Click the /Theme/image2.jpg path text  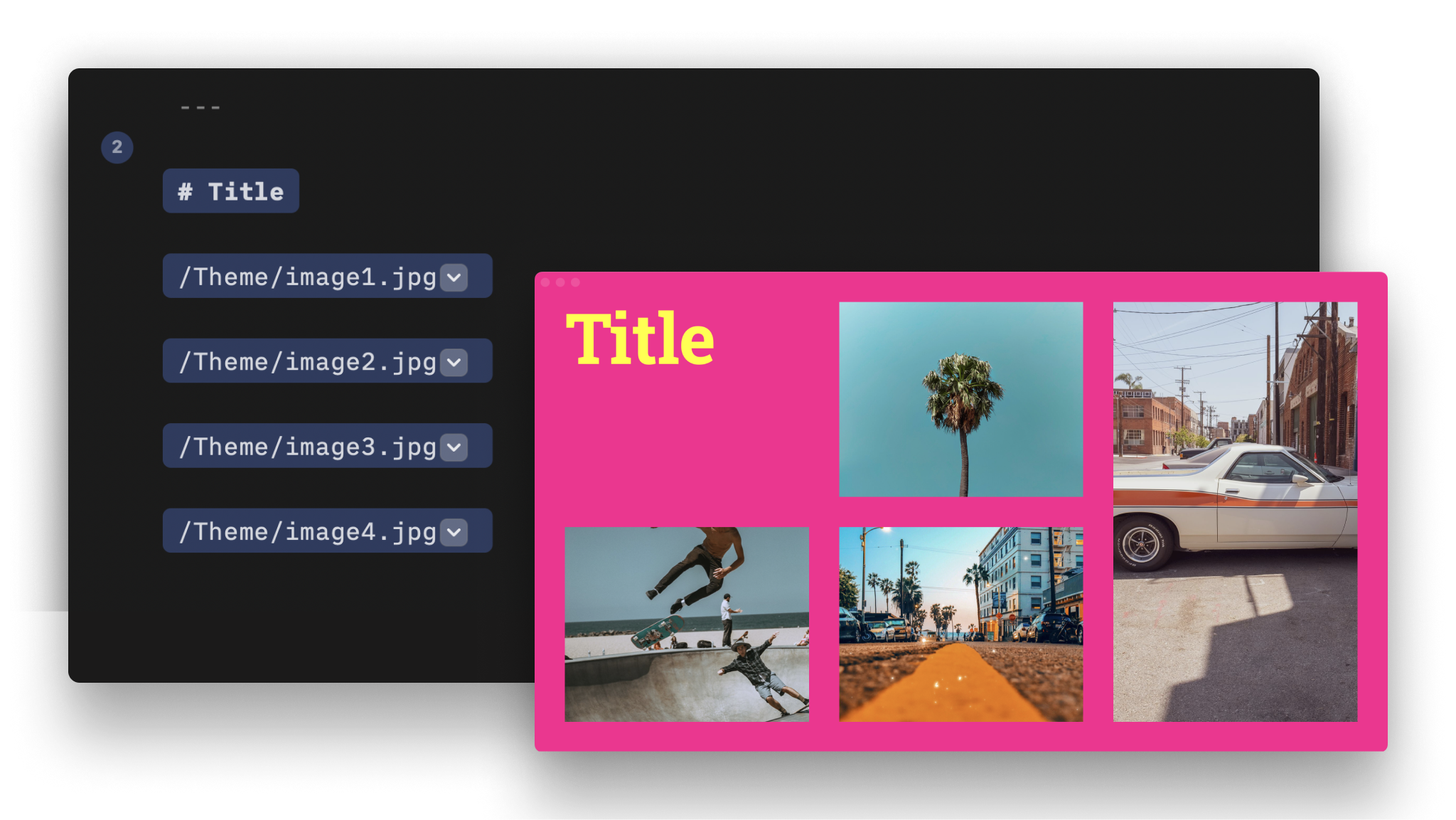307,362
